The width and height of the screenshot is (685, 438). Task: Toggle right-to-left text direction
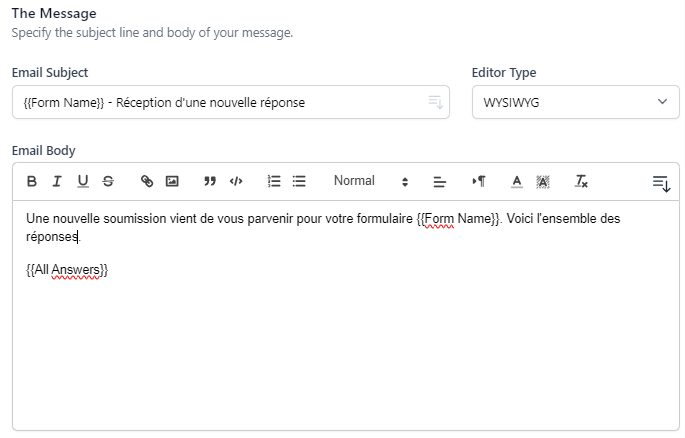479,181
